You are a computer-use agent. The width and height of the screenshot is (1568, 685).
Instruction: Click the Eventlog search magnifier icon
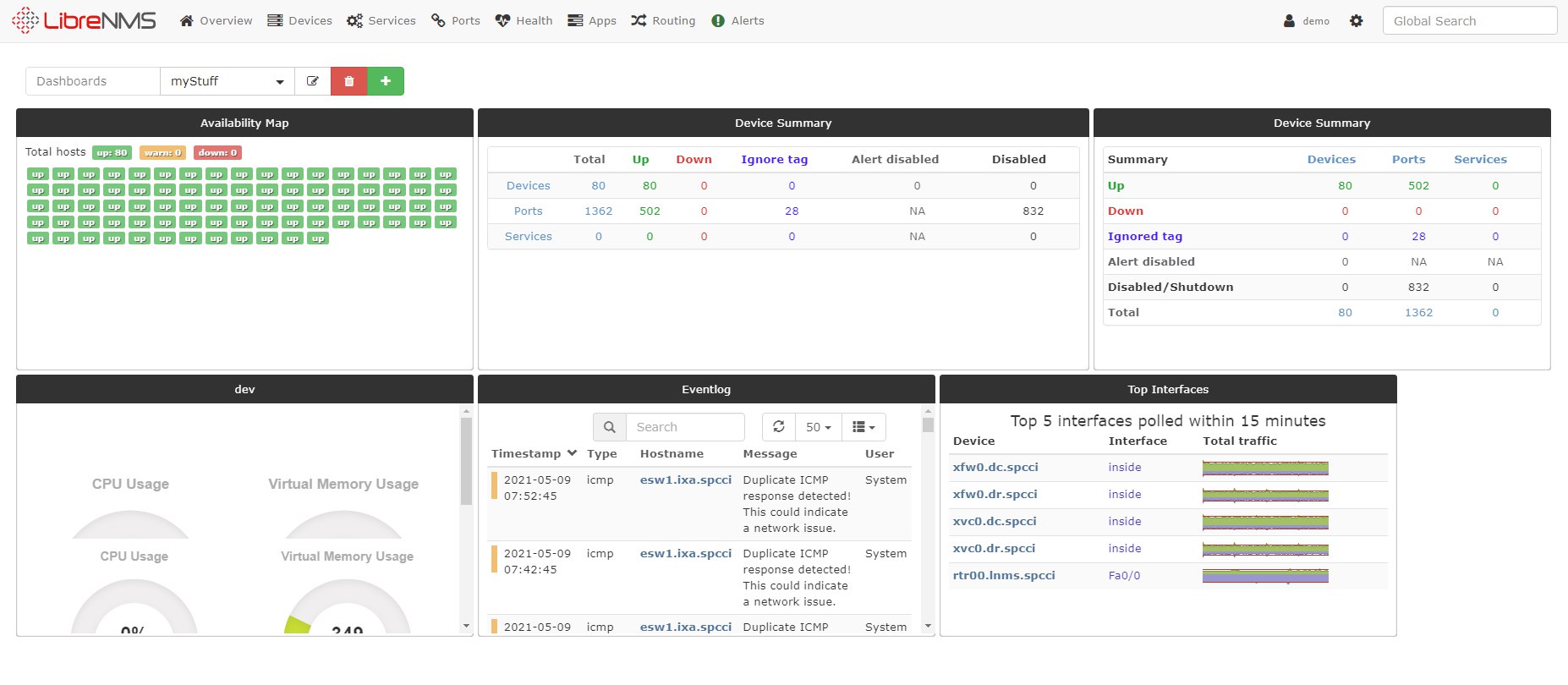tap(609, 427)
